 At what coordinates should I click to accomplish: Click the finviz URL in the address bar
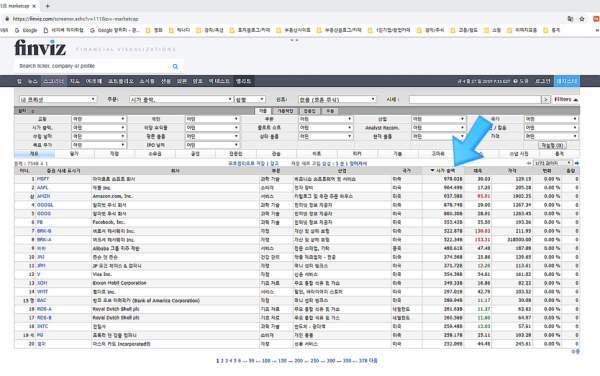click(x=76, y=18)
